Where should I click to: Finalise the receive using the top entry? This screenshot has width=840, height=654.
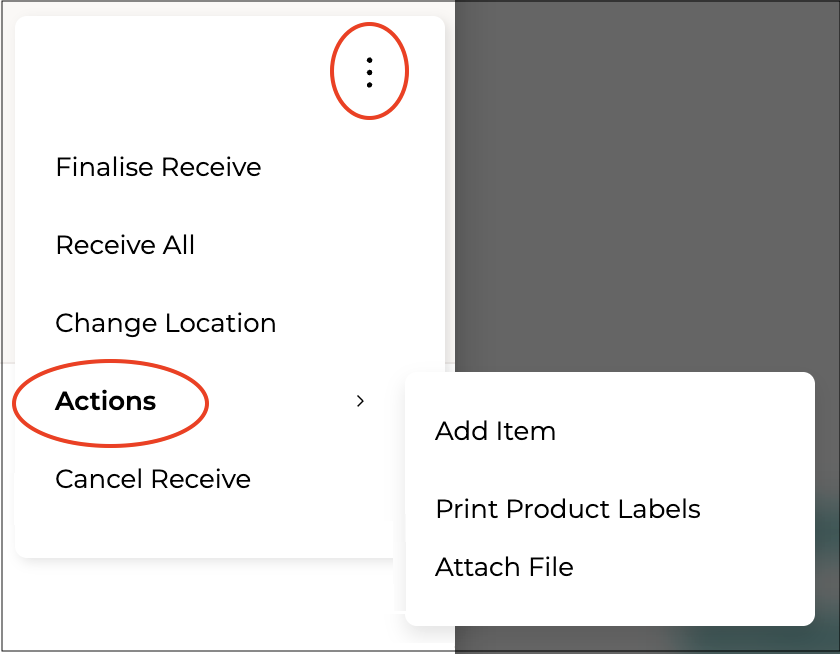point(158,167)
